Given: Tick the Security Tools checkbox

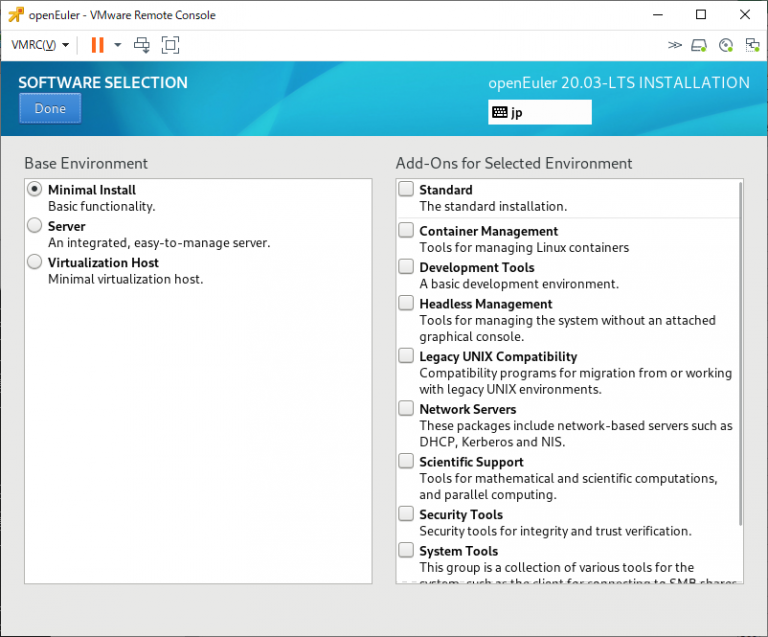Looking at the screenshot, I should (406, 514).
